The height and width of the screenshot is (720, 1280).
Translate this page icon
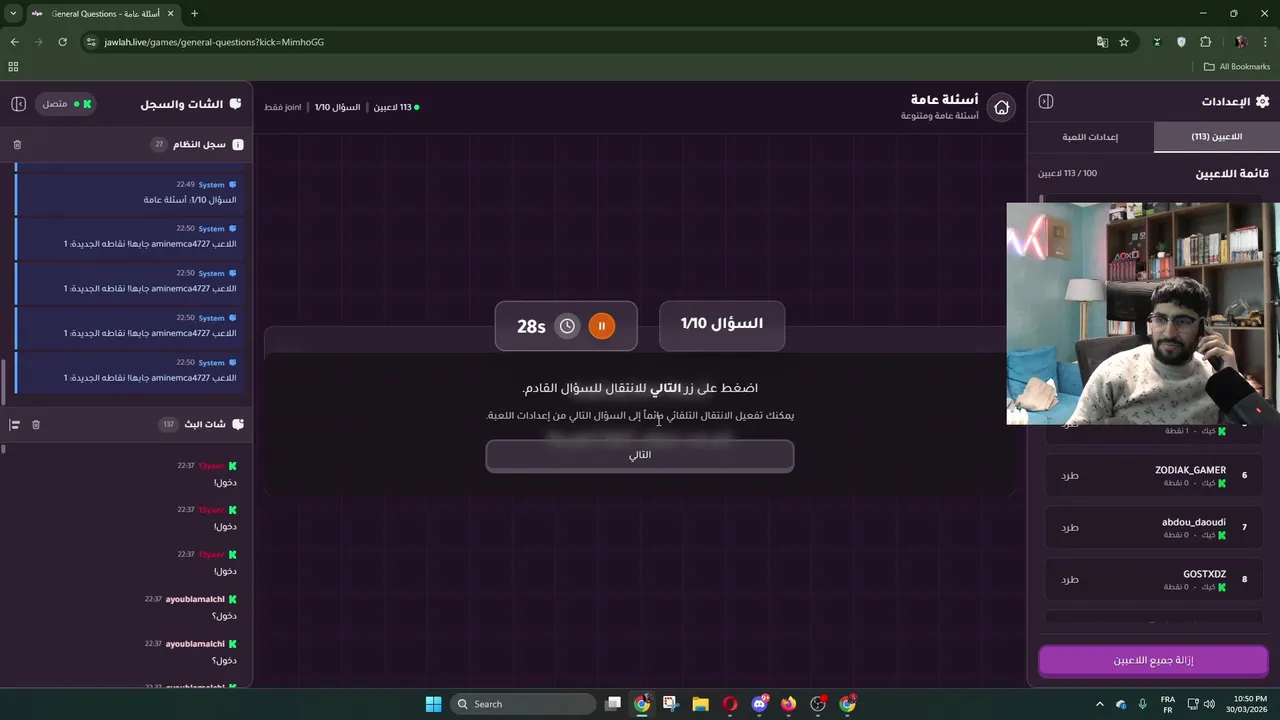[x=1102, y=42]
